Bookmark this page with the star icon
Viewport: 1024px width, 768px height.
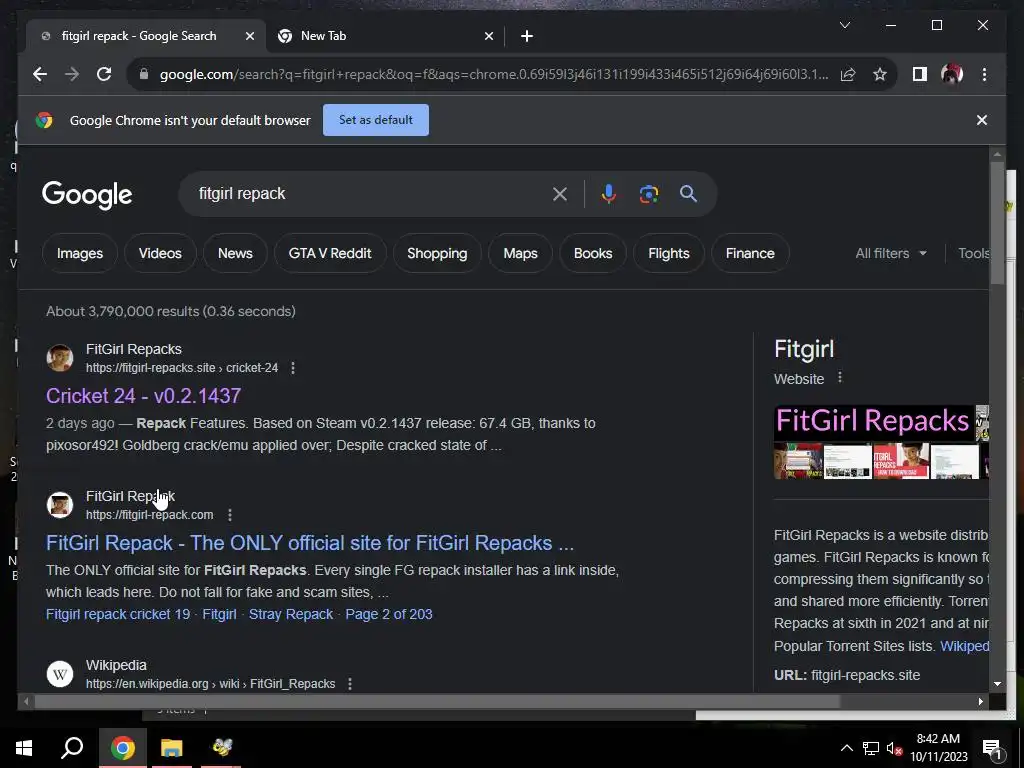(880, 74)
